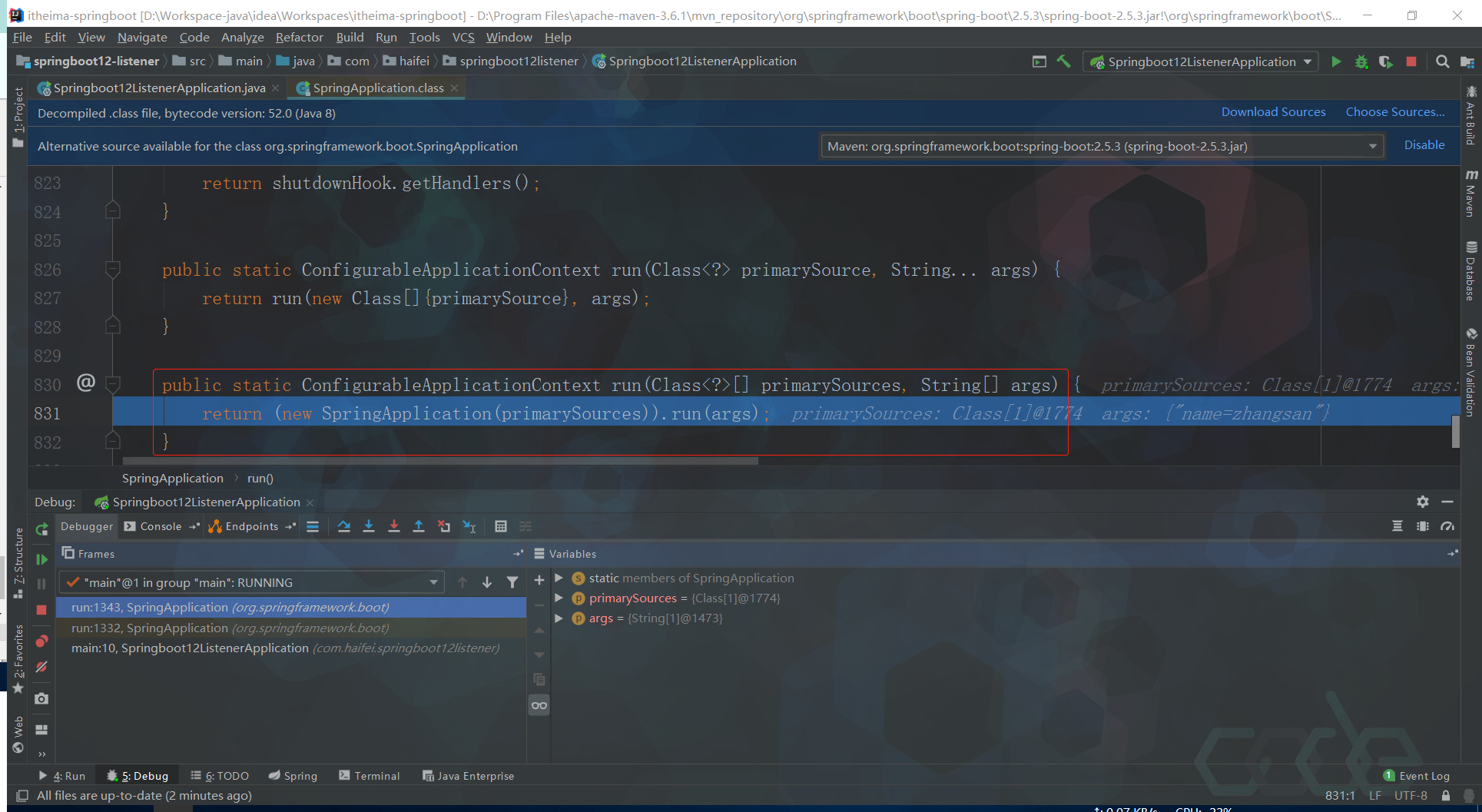Click the Choose Sources link

pos(1395,112)
